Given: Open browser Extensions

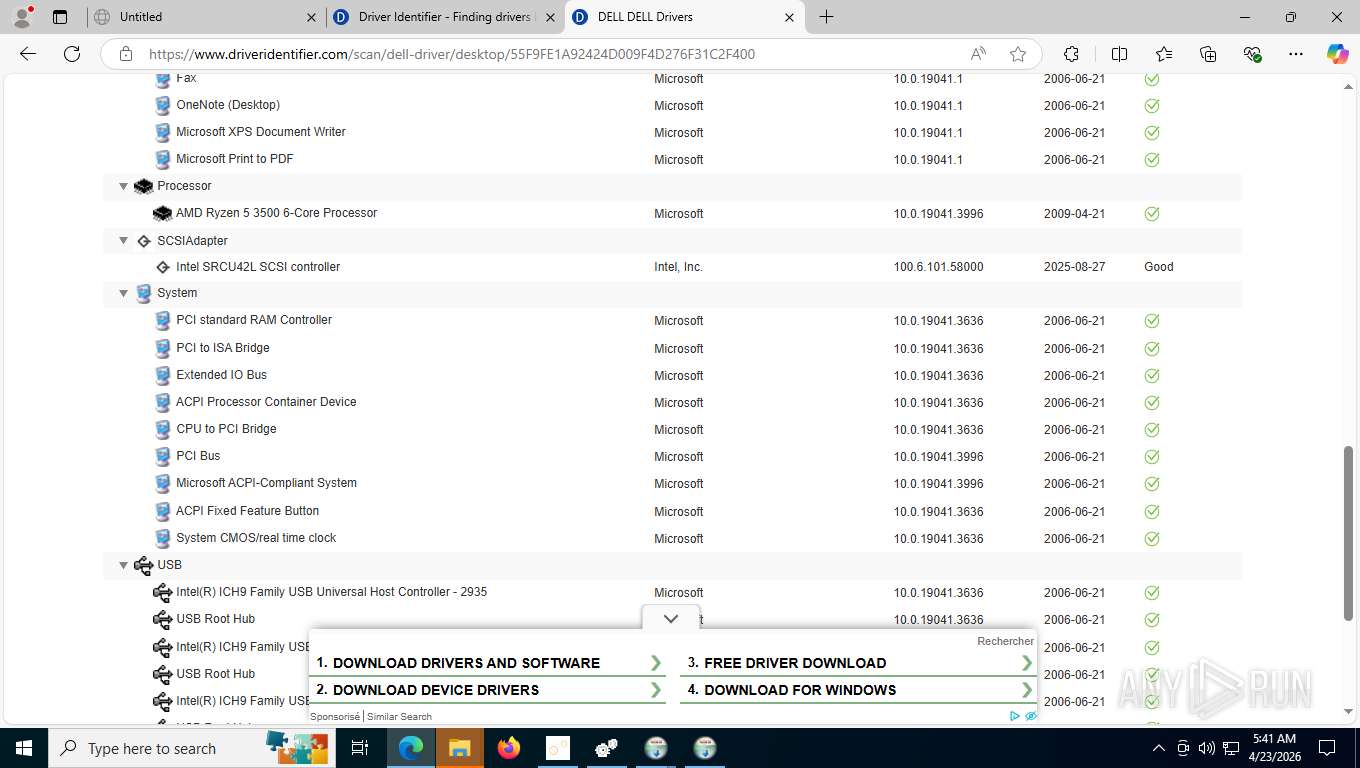Looking at the screenshot, I should pyautogui.click(x=1071, y=54).
